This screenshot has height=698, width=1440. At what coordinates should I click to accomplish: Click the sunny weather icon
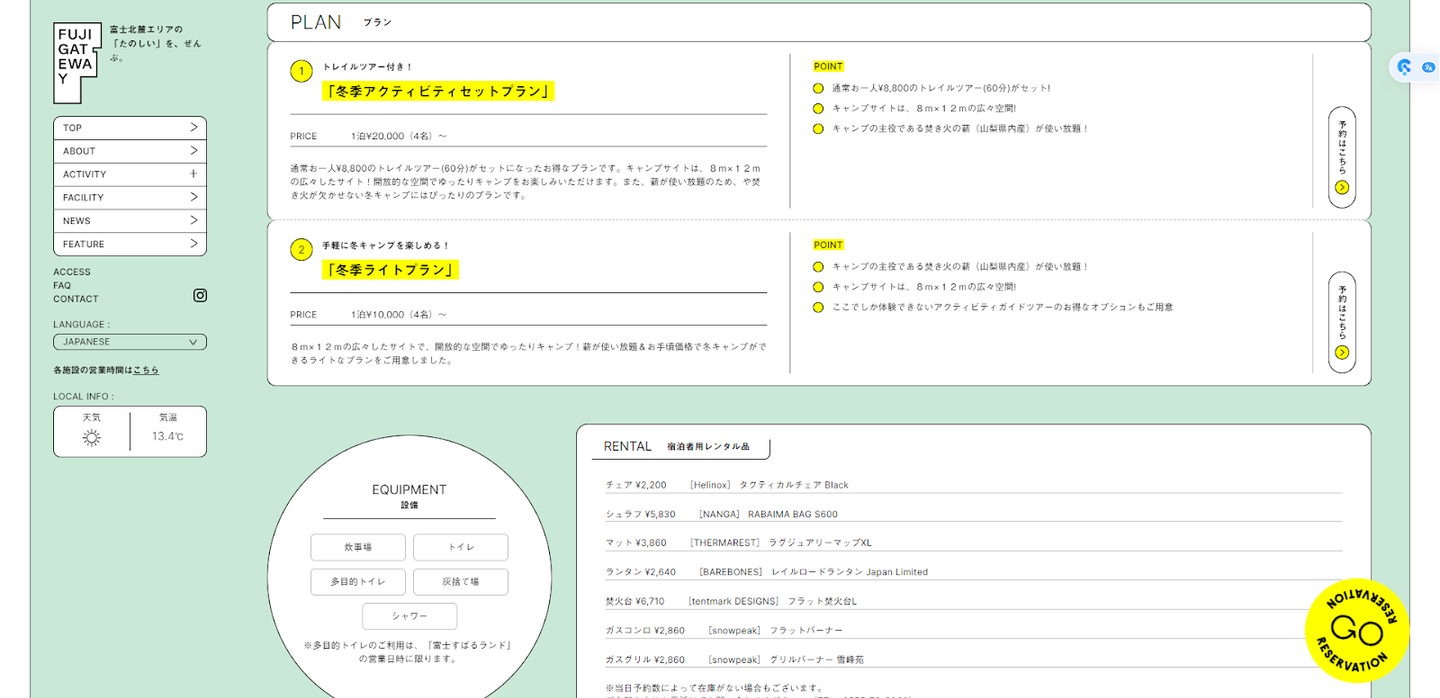[x=91, y=437]
